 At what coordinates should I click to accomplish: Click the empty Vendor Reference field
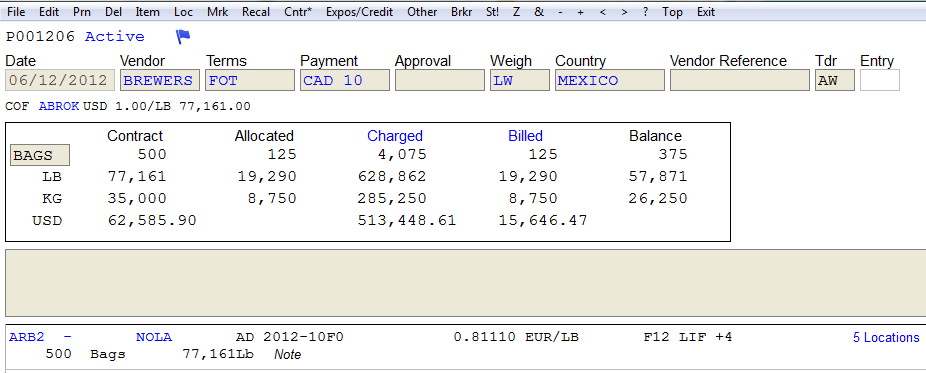click(x=740, y=80)
